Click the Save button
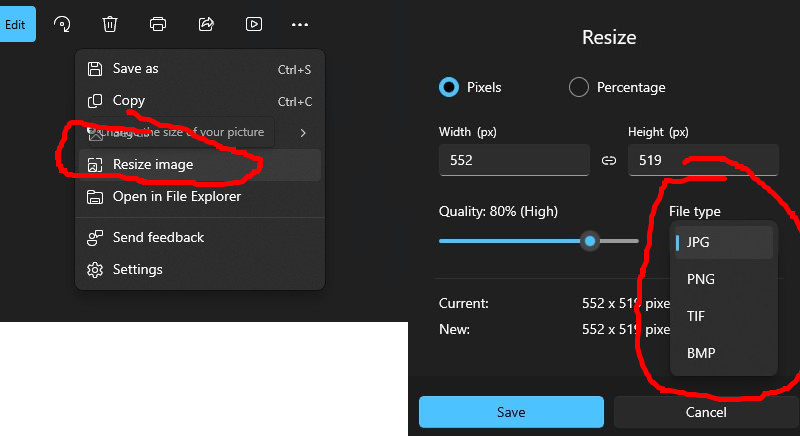 click(x=511, y=412)
